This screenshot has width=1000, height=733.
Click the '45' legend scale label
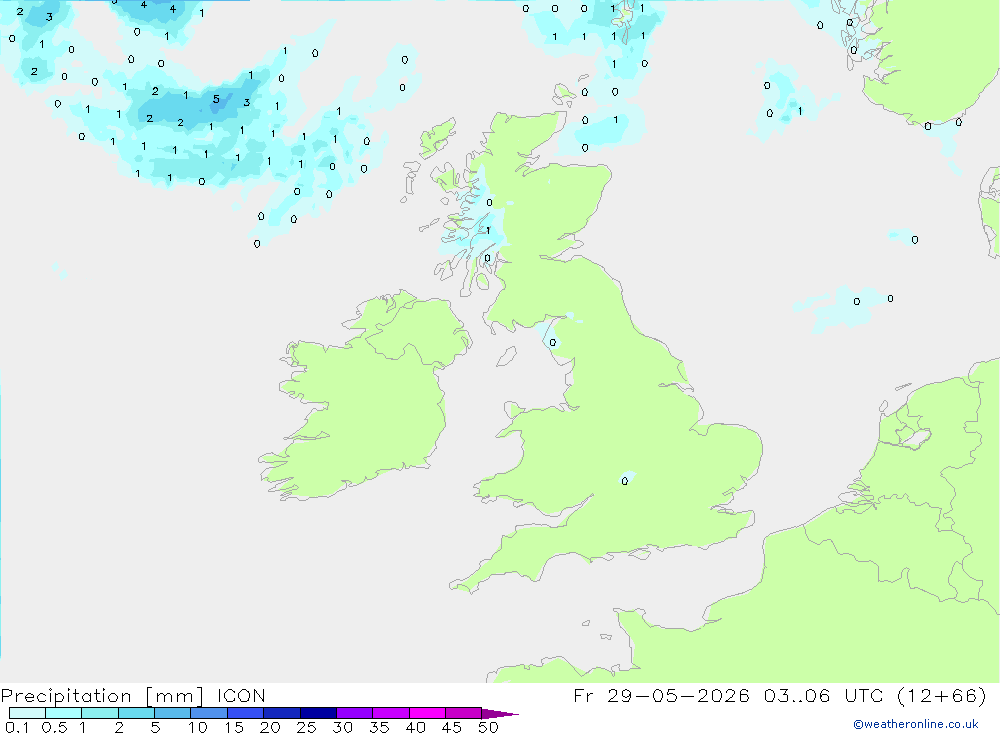click(x=452, y=727)
